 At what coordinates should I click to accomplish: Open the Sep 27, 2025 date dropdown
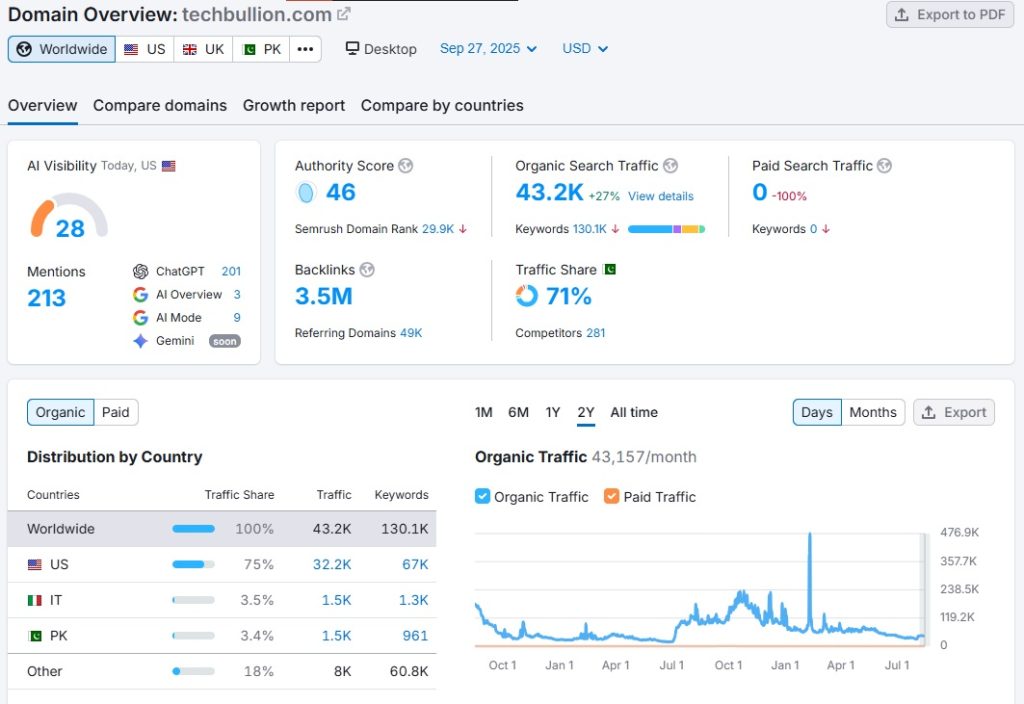pyautogui.click(x=488, y=48)
